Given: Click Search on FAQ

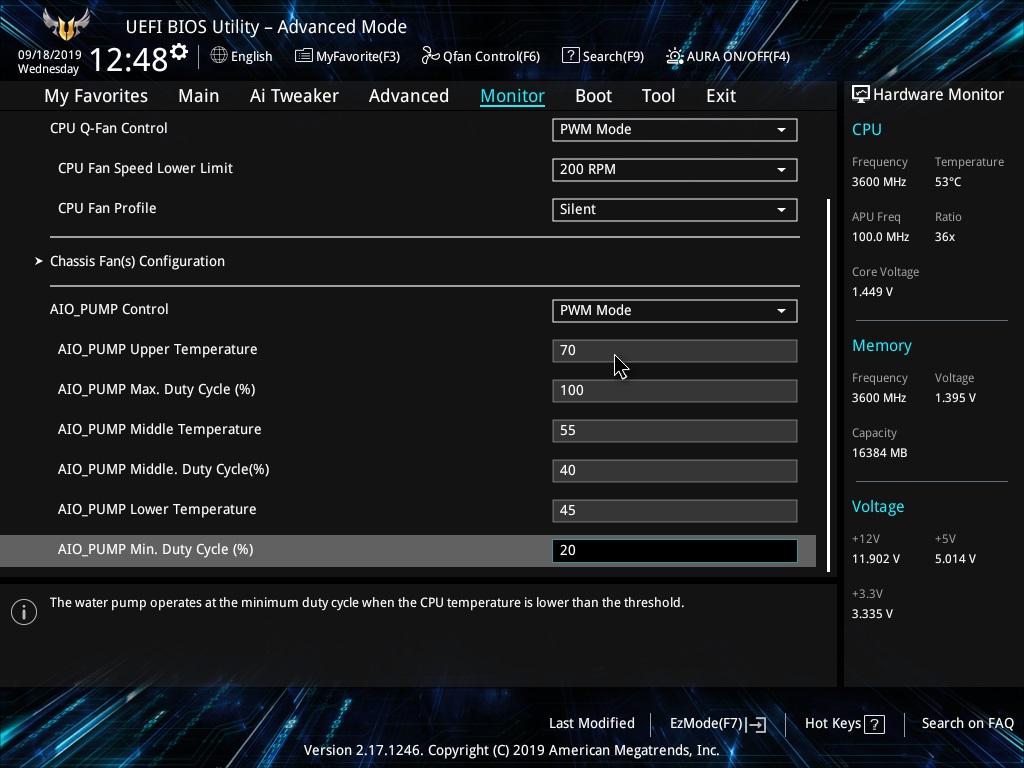Looking at the screenshot, I should tap(967, 723).
